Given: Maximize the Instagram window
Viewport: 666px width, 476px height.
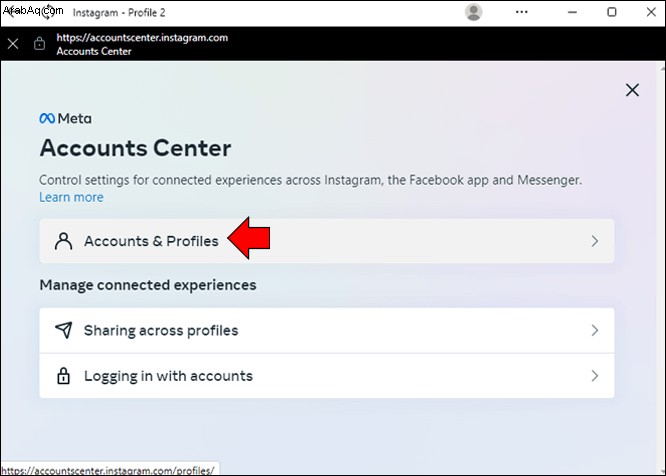Looking at the screenshot, I should coord(612,12).
